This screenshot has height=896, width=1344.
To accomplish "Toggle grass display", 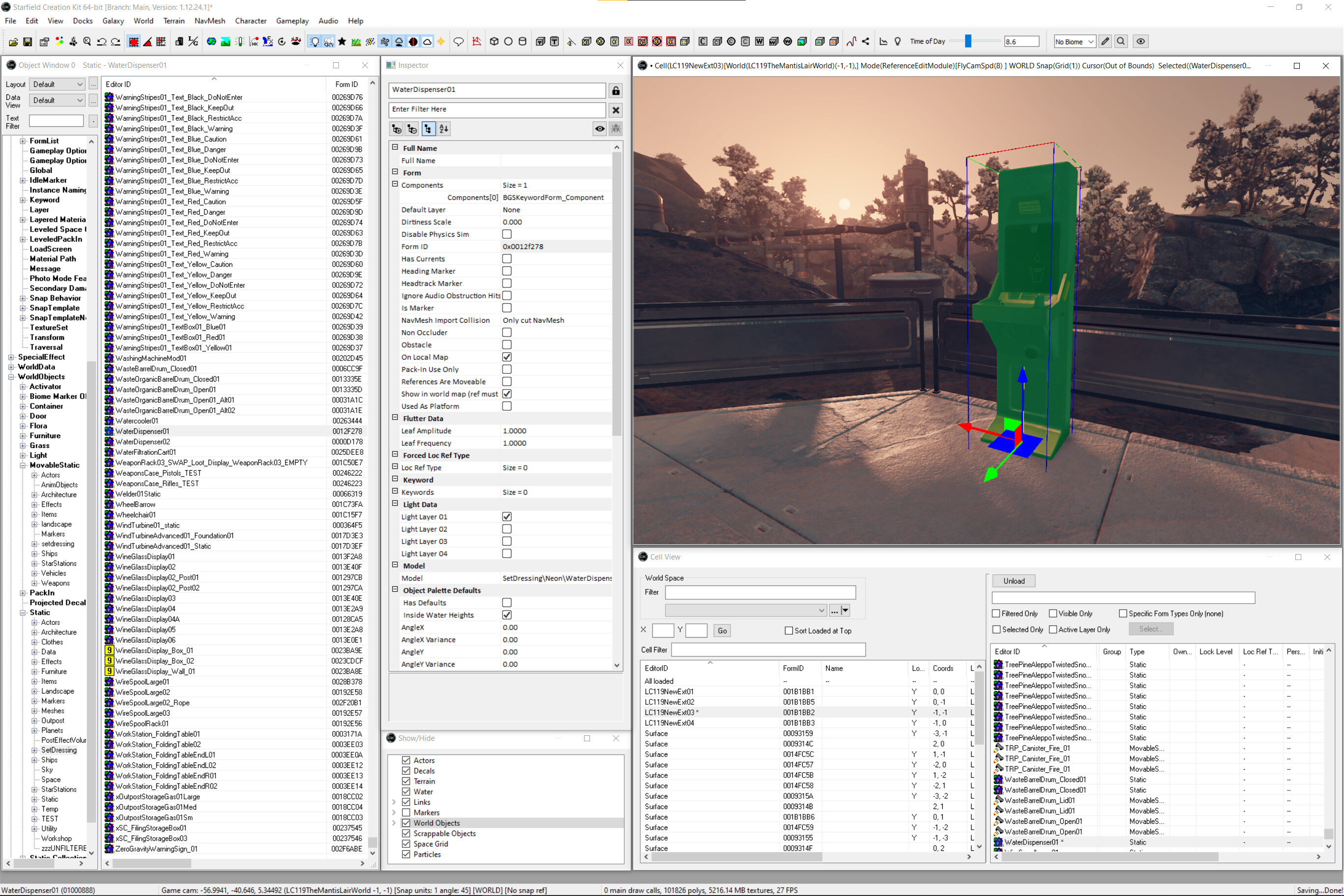I will [x=357, y=41].
